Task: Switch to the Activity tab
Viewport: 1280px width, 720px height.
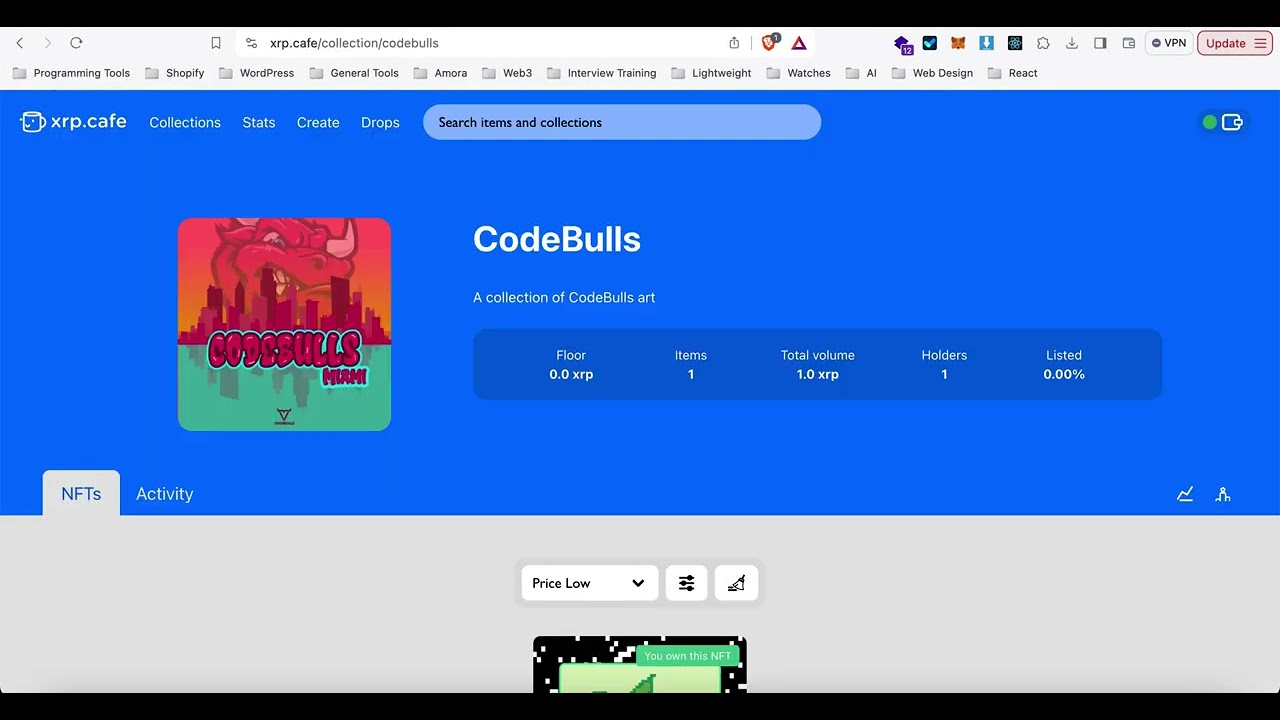Action: pyautogui.click(x=165, y=493)
